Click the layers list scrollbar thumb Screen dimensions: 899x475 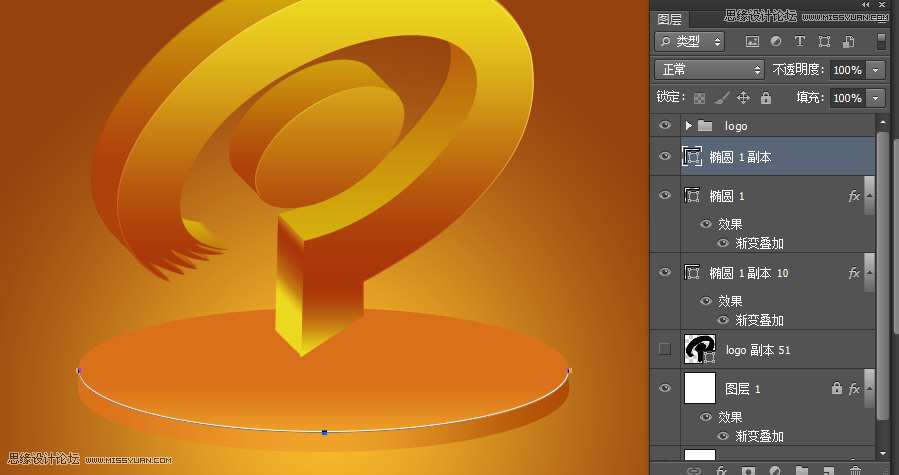pos(883,275)
